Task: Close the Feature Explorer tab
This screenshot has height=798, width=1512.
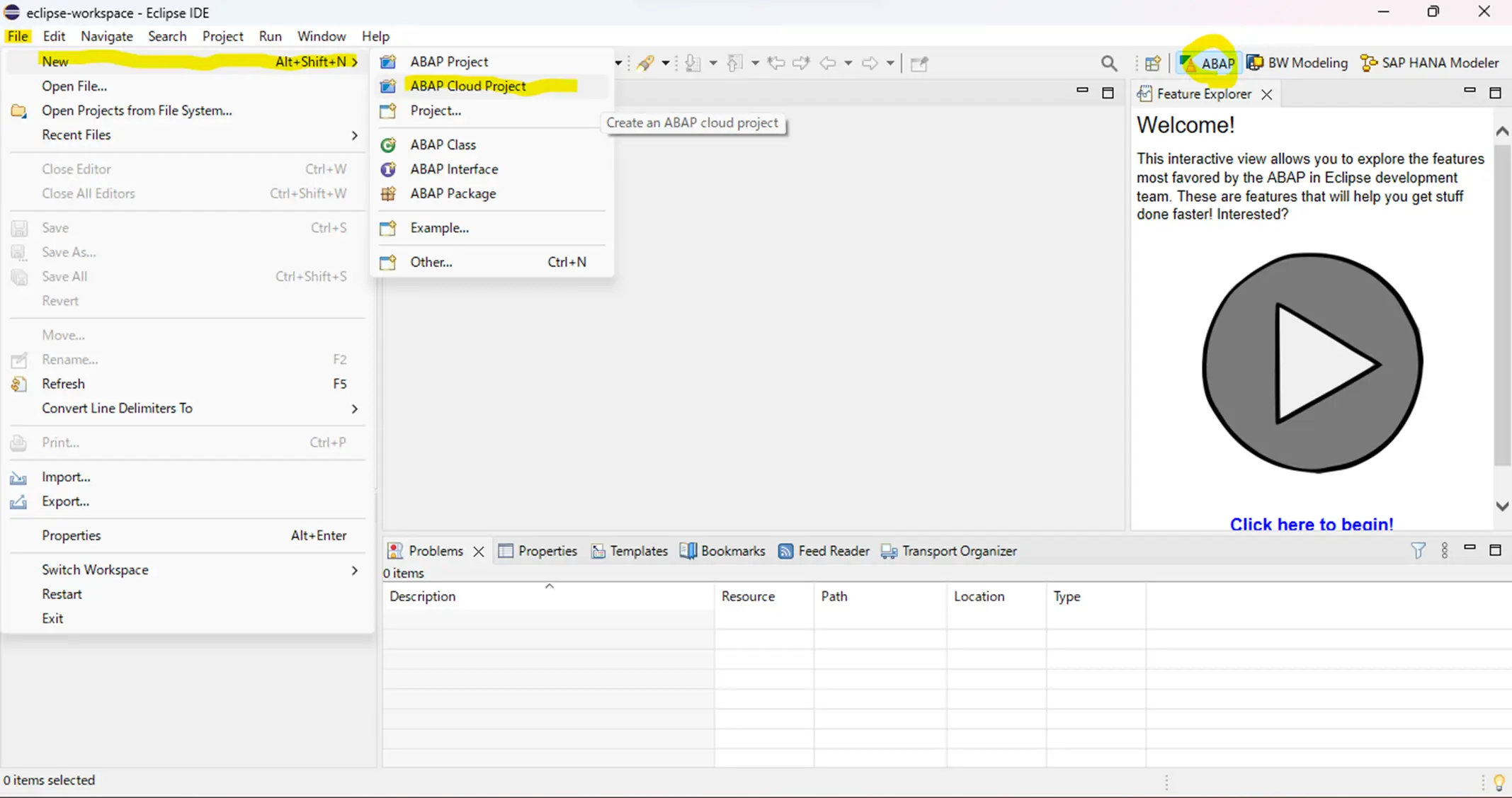Action: (1267, 94)
